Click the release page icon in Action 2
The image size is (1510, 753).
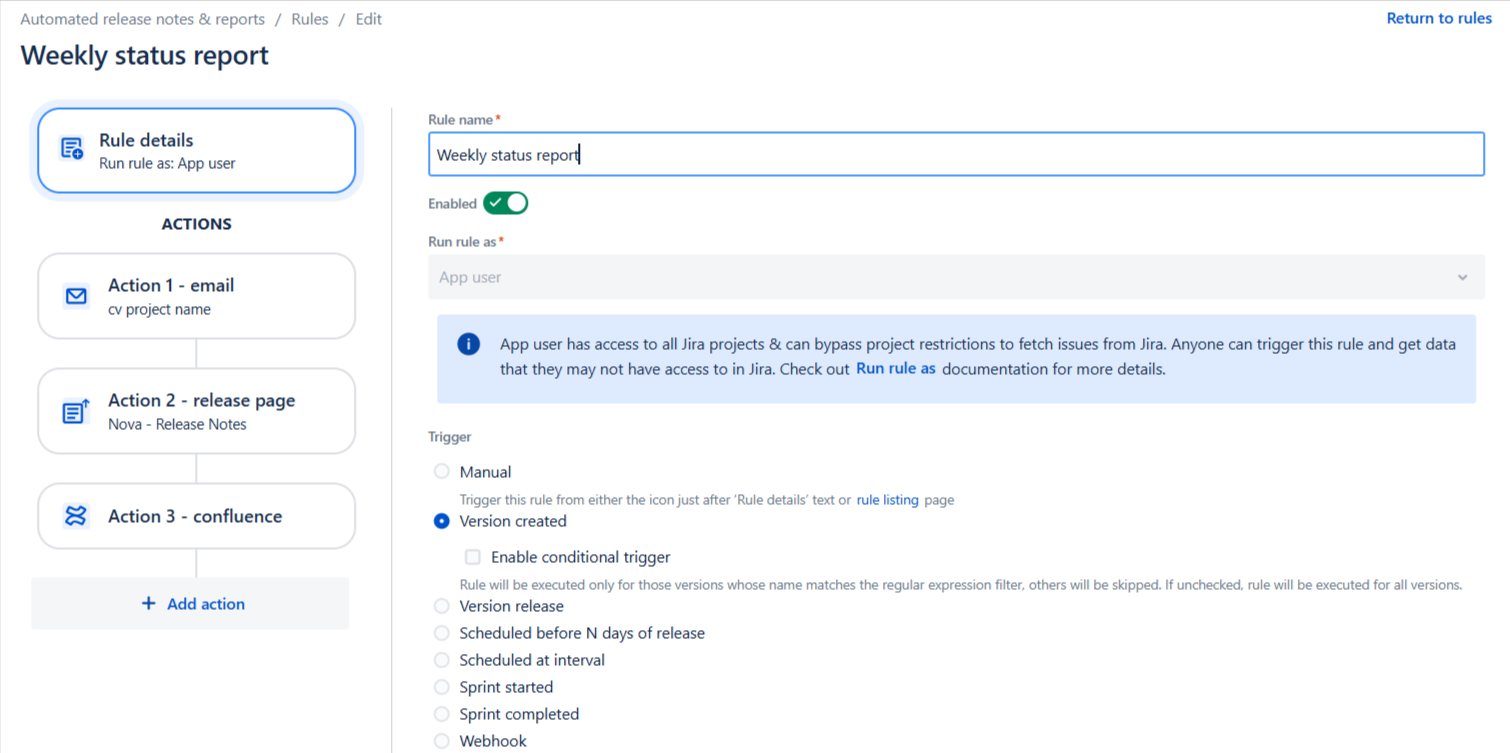click(76, 411)
